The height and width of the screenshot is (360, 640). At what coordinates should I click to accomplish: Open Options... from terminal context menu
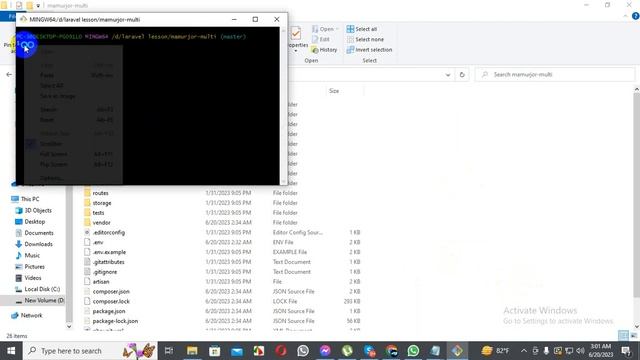point(51,178)
